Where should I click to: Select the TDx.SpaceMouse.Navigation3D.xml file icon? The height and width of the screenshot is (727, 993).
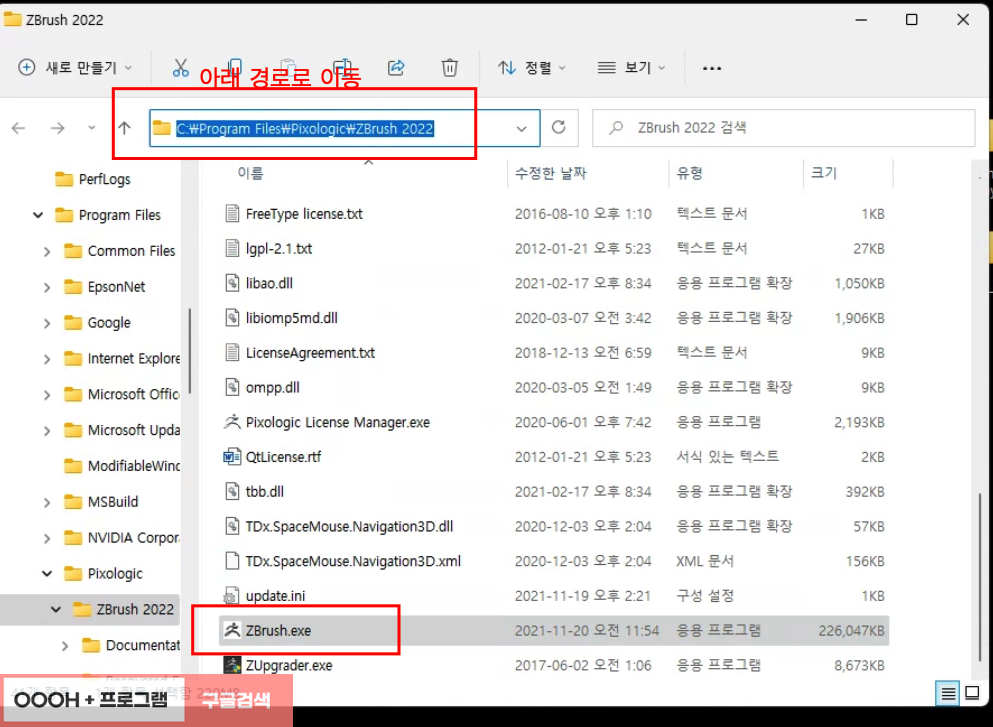[x=232, y=560]
